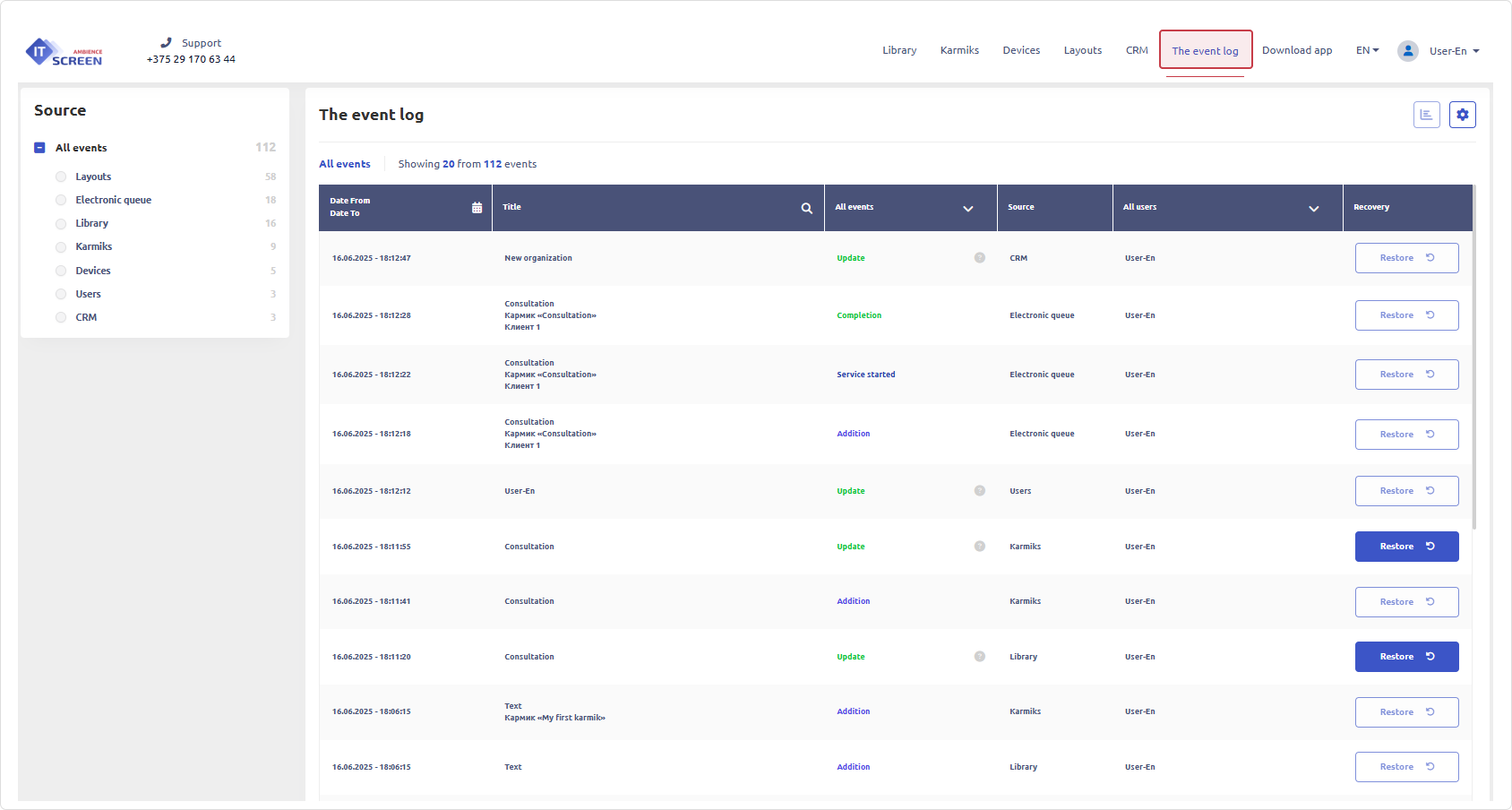This screenshot has width=1512, height=810.
Task: Uncheck the All events filter checkbox
Action: click(x=39, y=147)
